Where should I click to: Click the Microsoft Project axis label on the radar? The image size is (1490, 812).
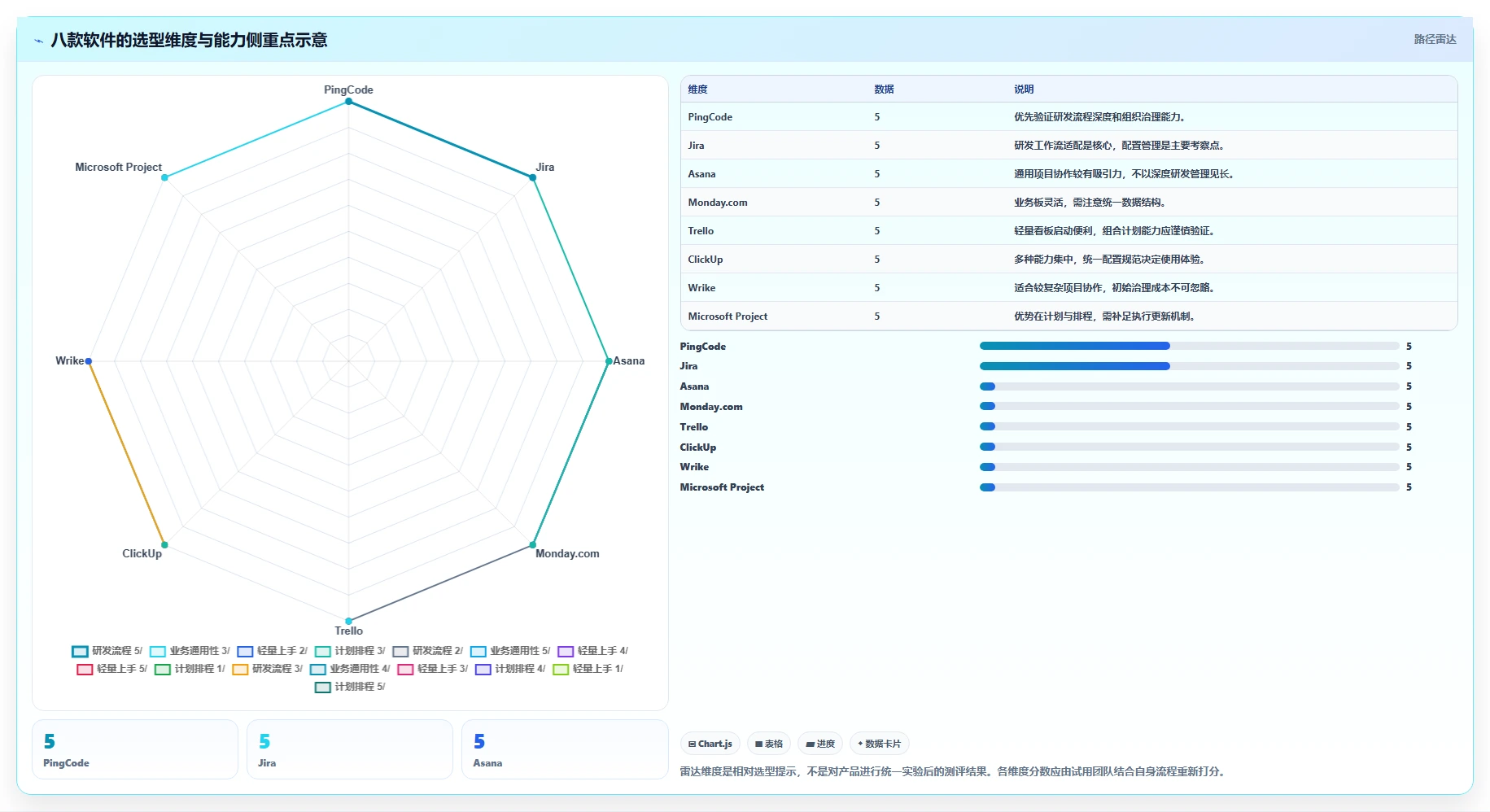[118, 167]
